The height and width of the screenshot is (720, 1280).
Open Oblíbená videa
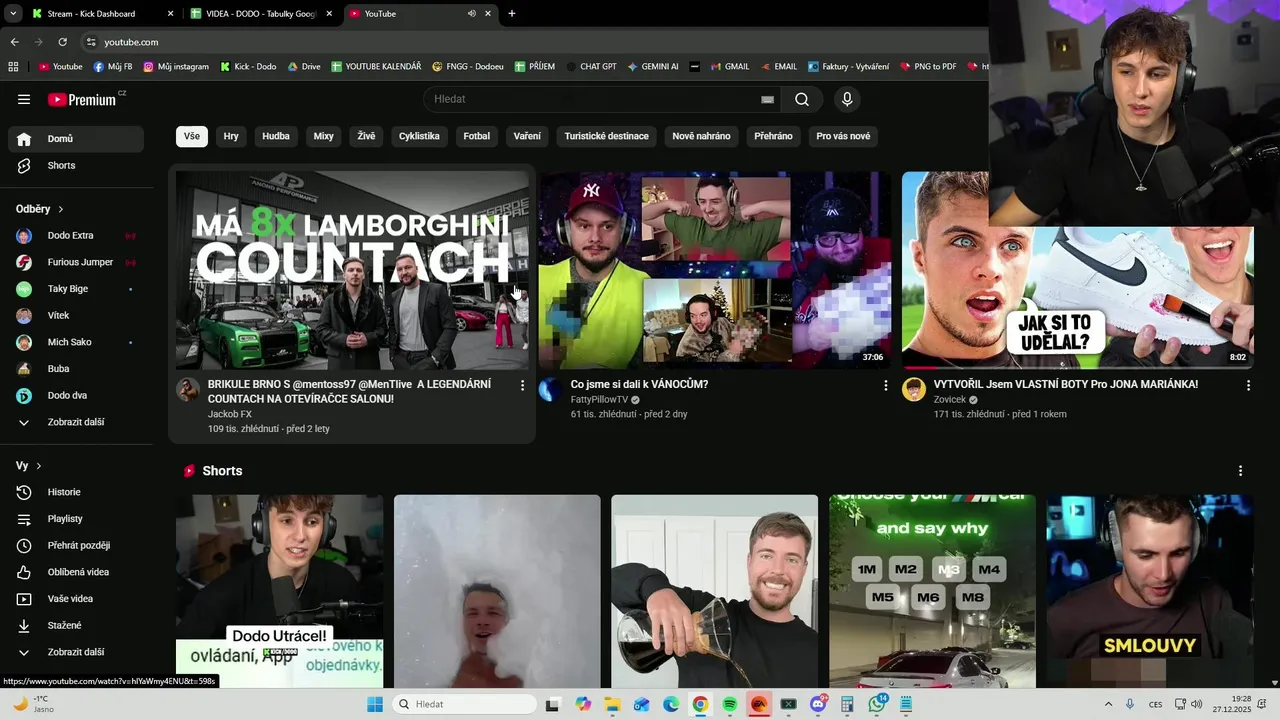pos(76,572)
